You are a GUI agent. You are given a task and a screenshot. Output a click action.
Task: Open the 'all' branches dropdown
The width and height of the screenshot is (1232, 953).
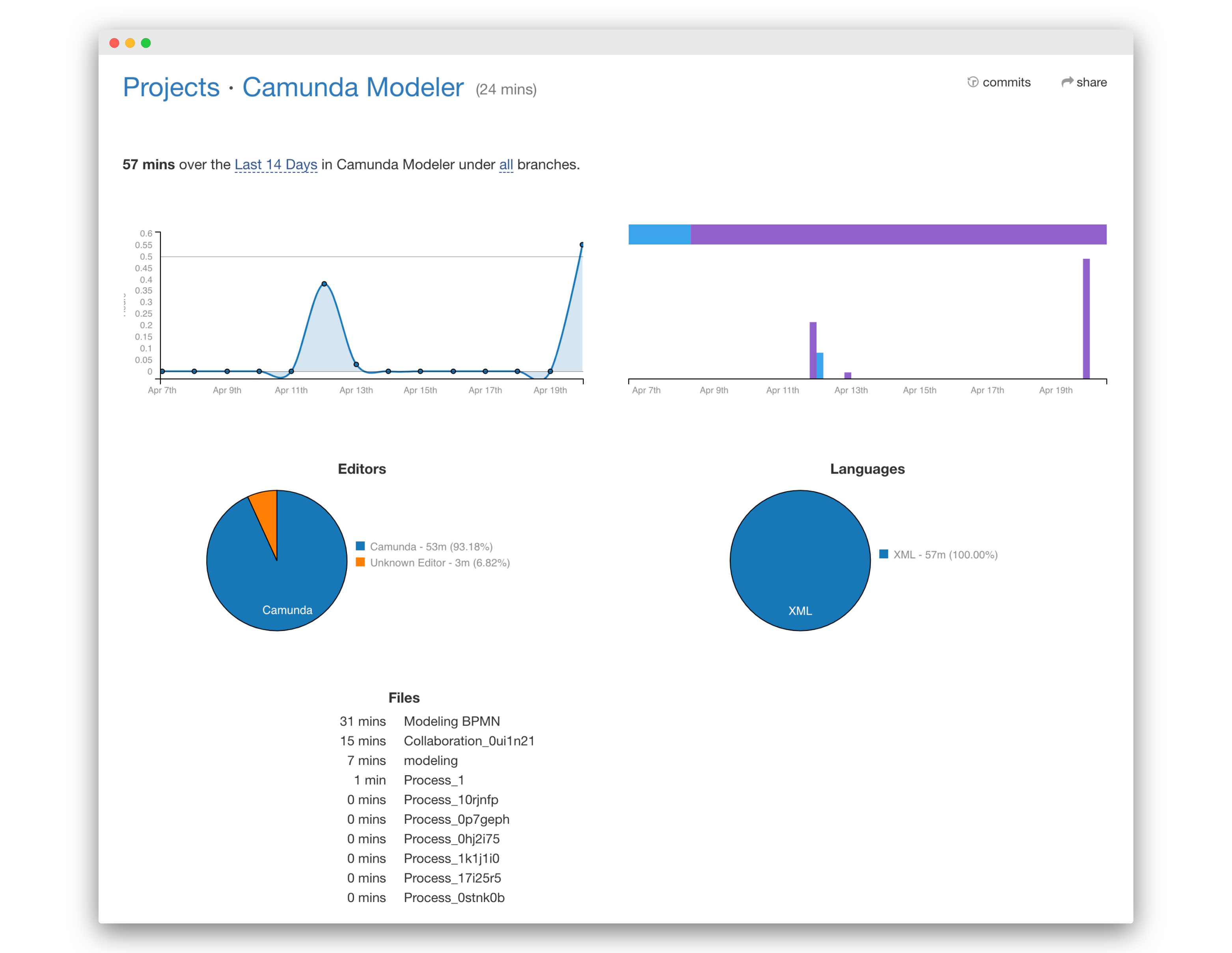coord(506,164)
